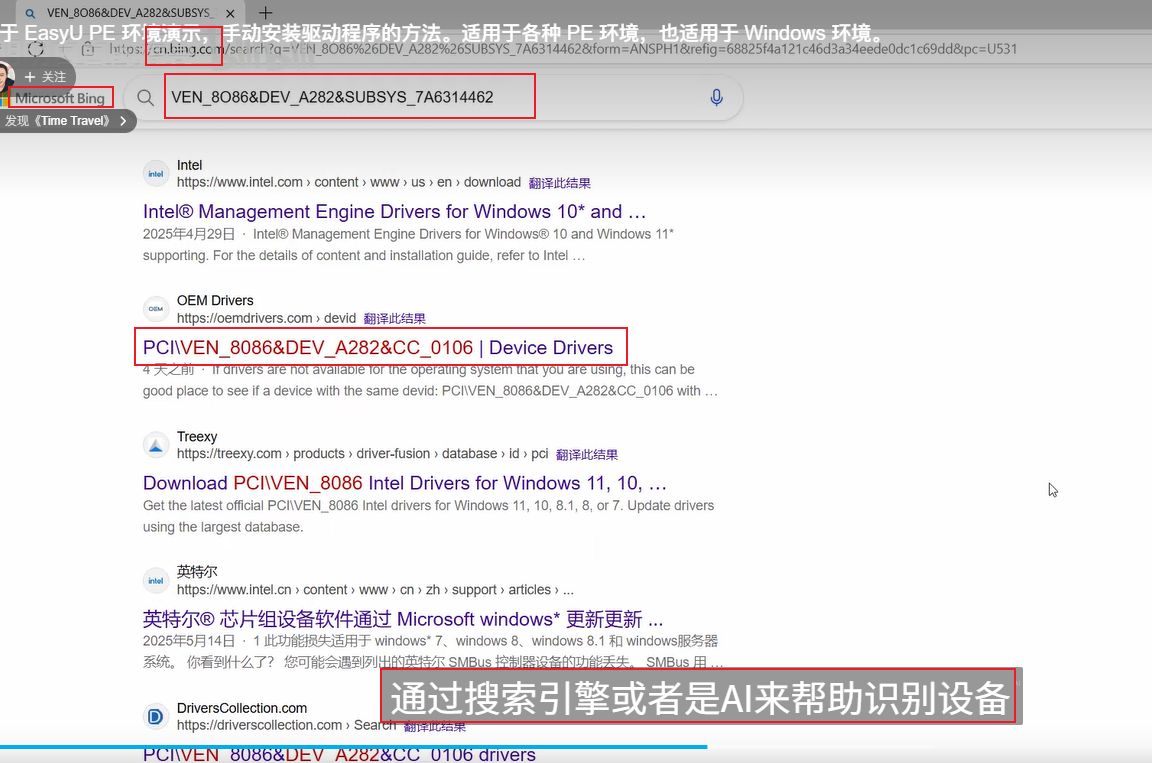This screenshot has height=763, width=1152.
Task: Click the DriversCollection.com favicon
Action: pyautogui.click(x=156, y=716)
